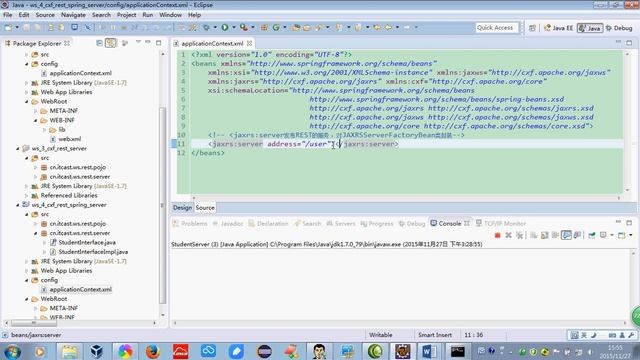Switch to the Servers tab
Image resolution: width=640 pixels, height=360 pixels.
pos(341,223)
